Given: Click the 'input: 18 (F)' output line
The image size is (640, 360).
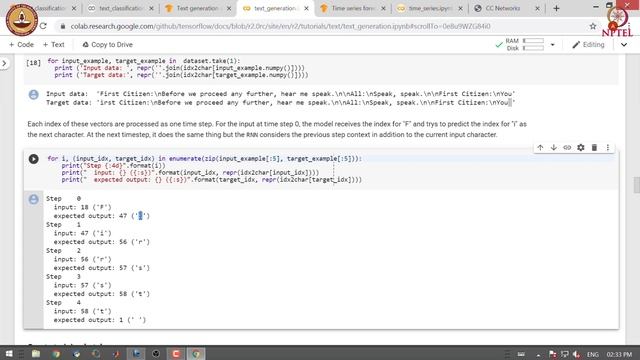Looking at the screenshot, I should [82, 207].
